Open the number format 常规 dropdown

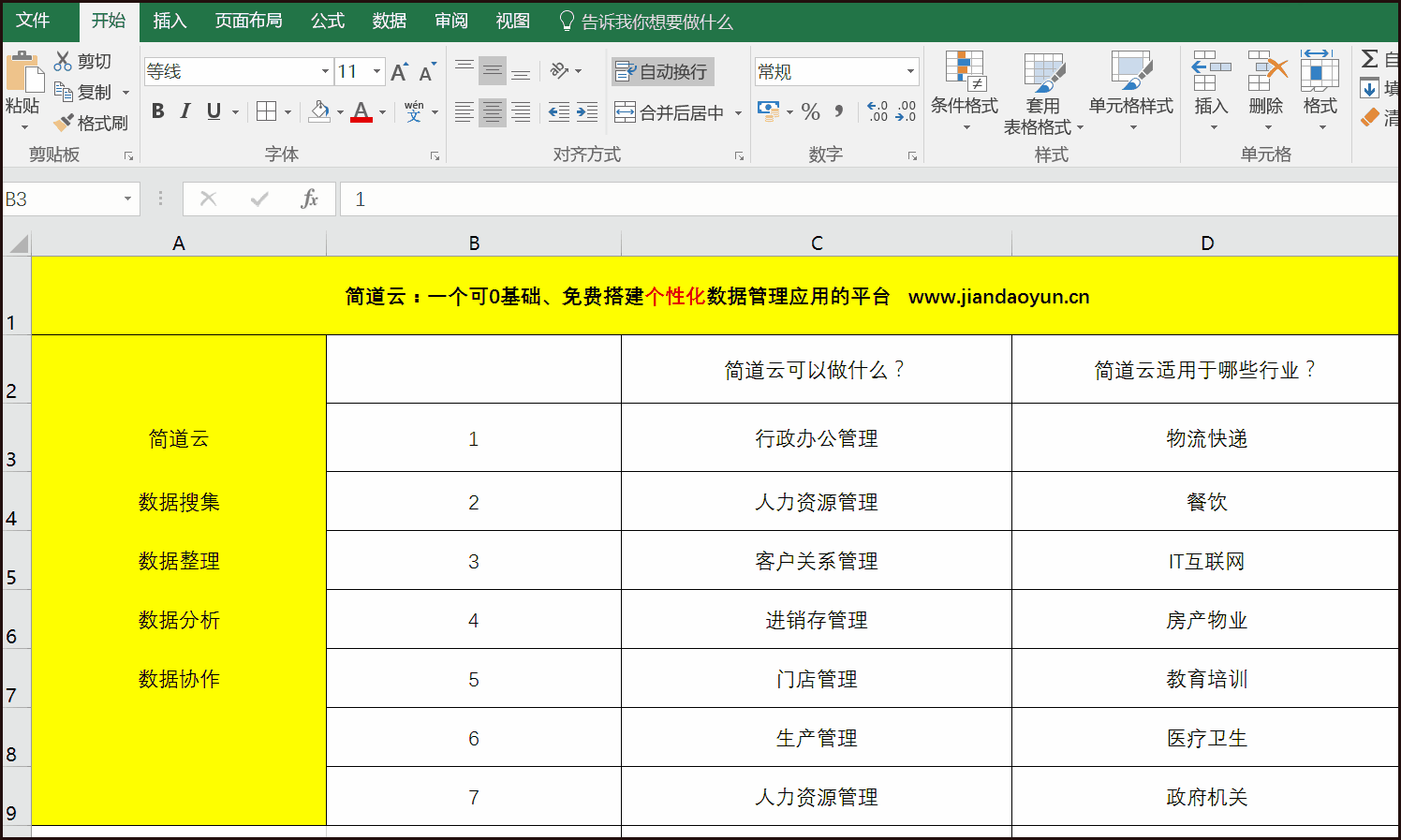tap(910, 71)
